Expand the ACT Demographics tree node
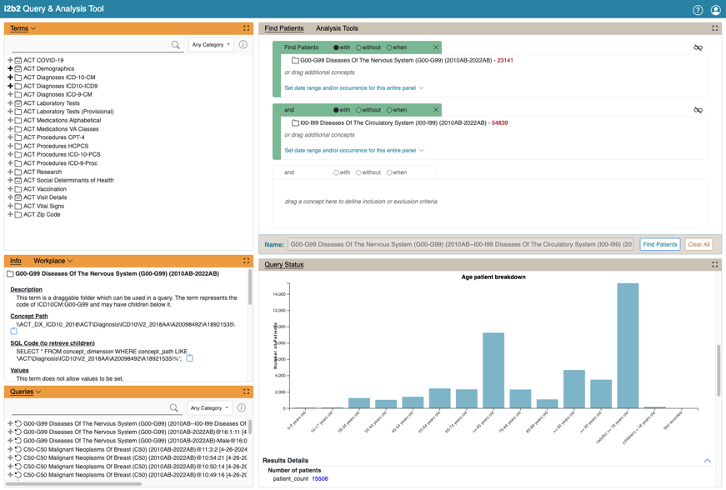Viewport: 726px width, 490px height. 10,69
